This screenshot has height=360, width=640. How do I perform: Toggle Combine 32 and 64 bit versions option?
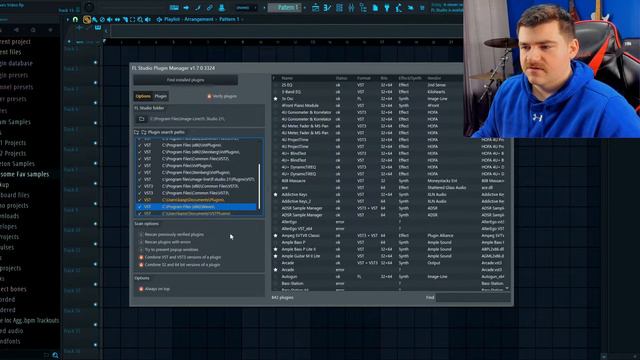[141, 265]
